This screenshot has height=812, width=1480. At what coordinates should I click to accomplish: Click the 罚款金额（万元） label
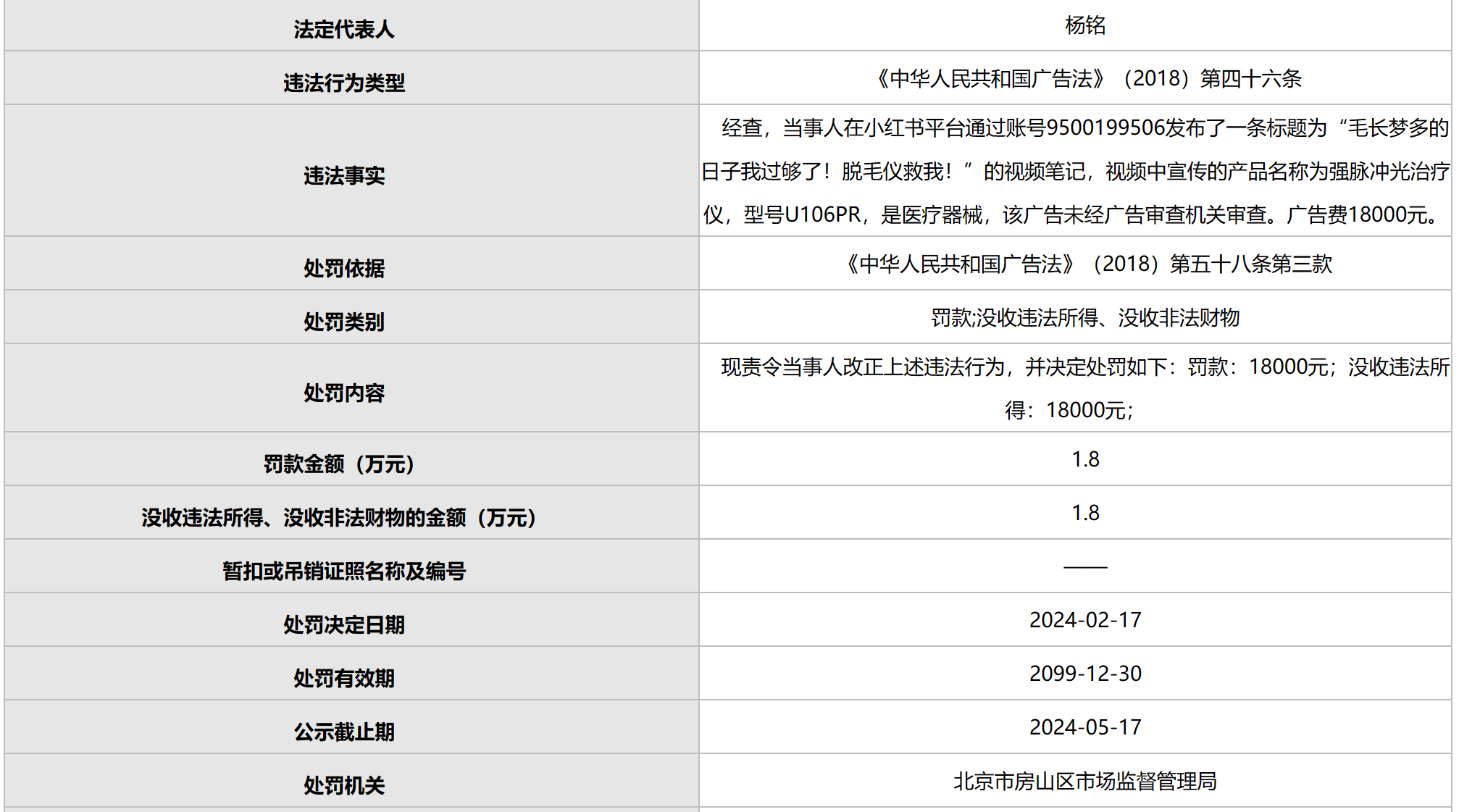coord(338,464)
